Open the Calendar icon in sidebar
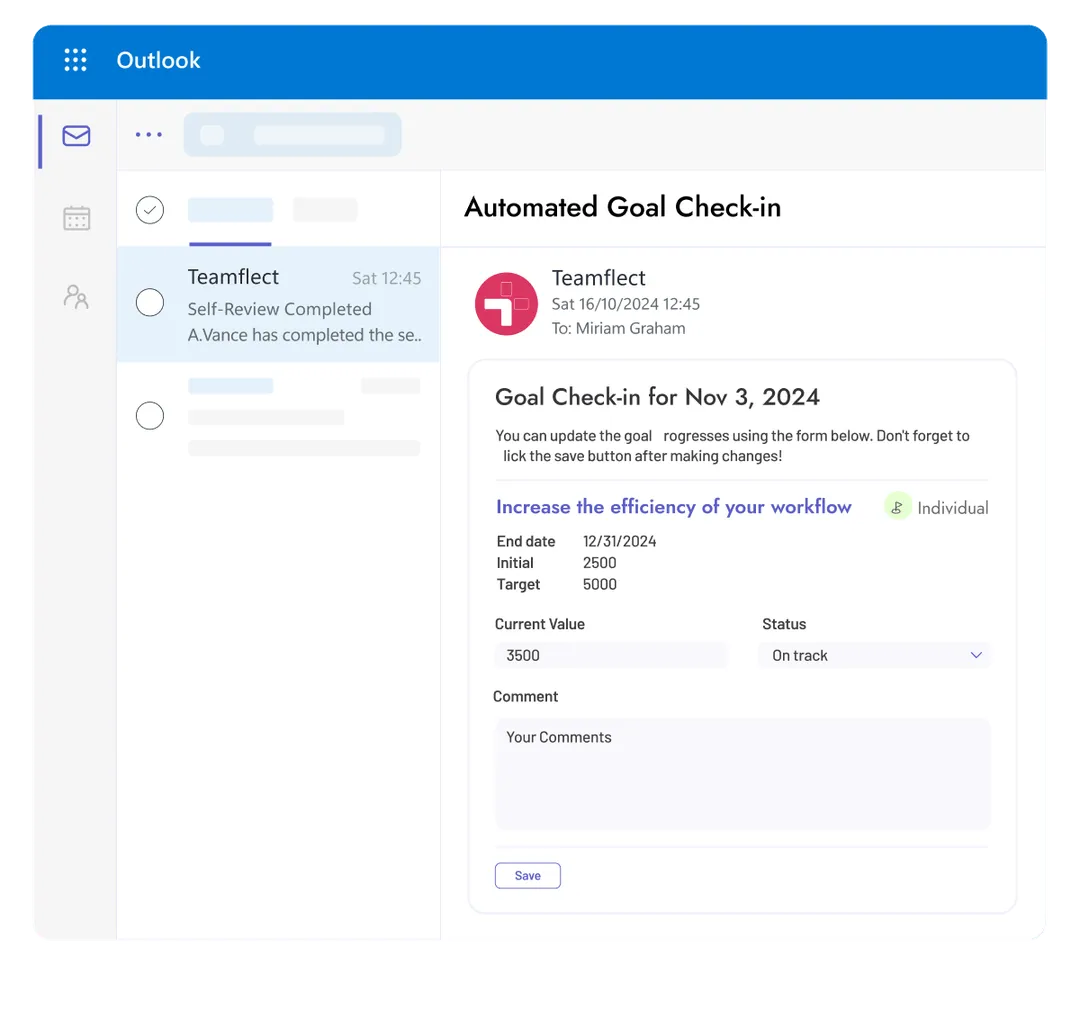The width and height of the screenshot is (1080, 1012). click(76, 218)
